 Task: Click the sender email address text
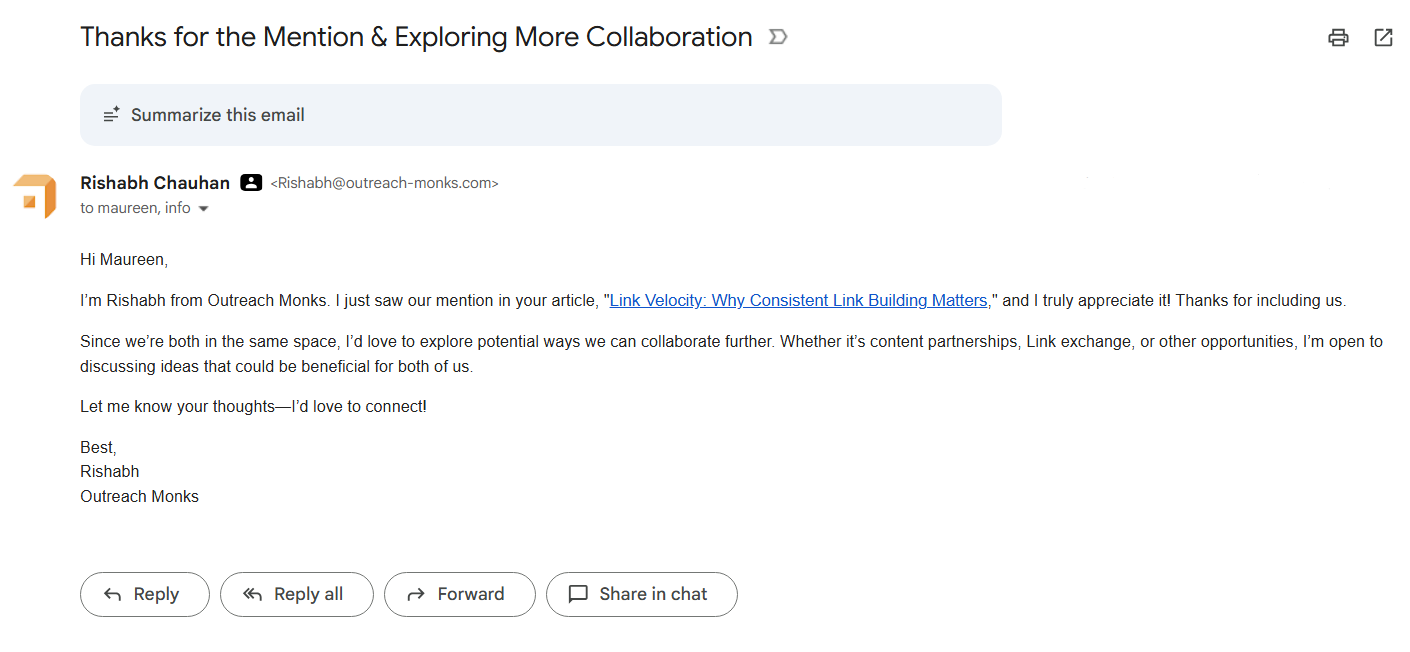coord(384,182)
